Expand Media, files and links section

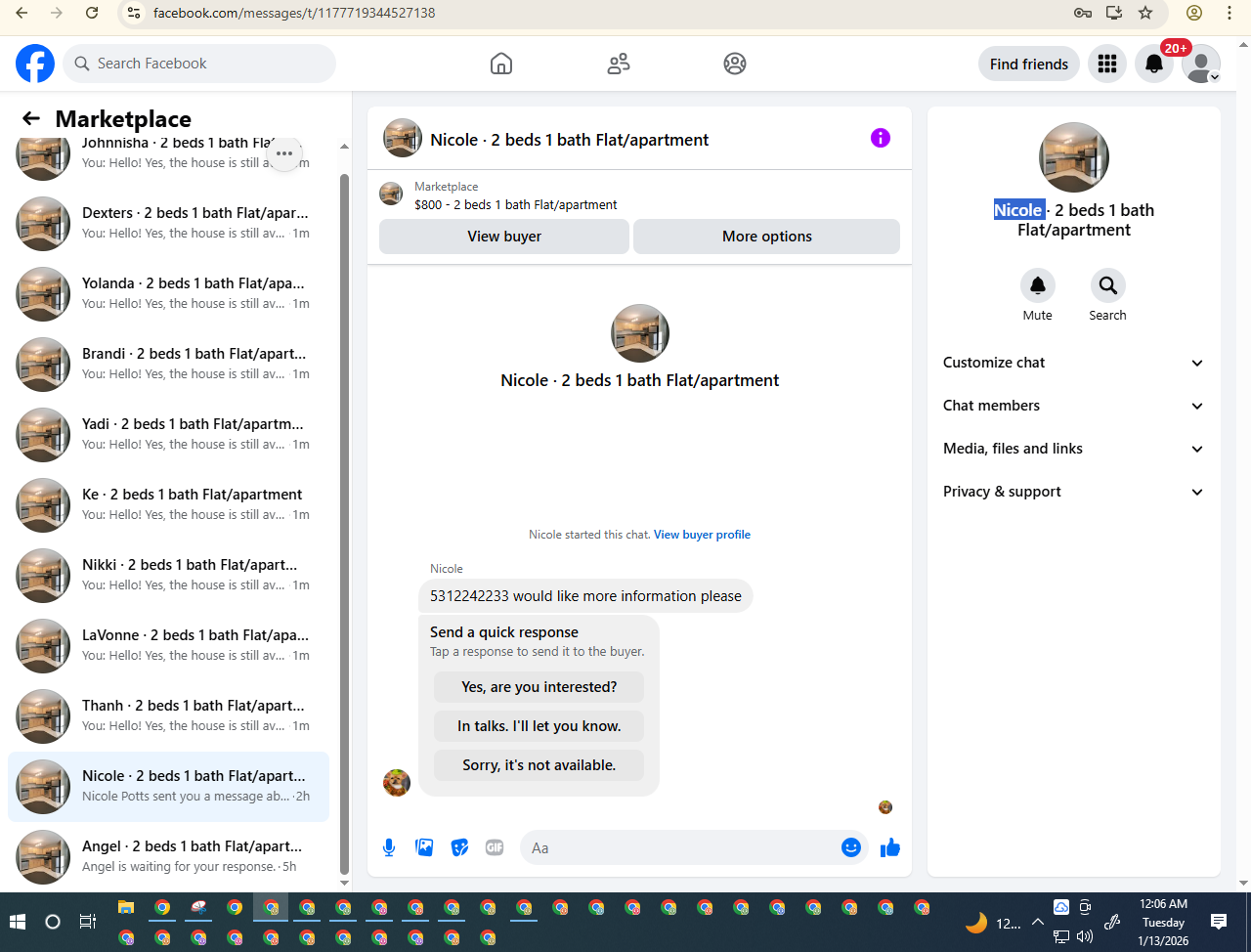pyautogui.click(x=1074, y=449)
